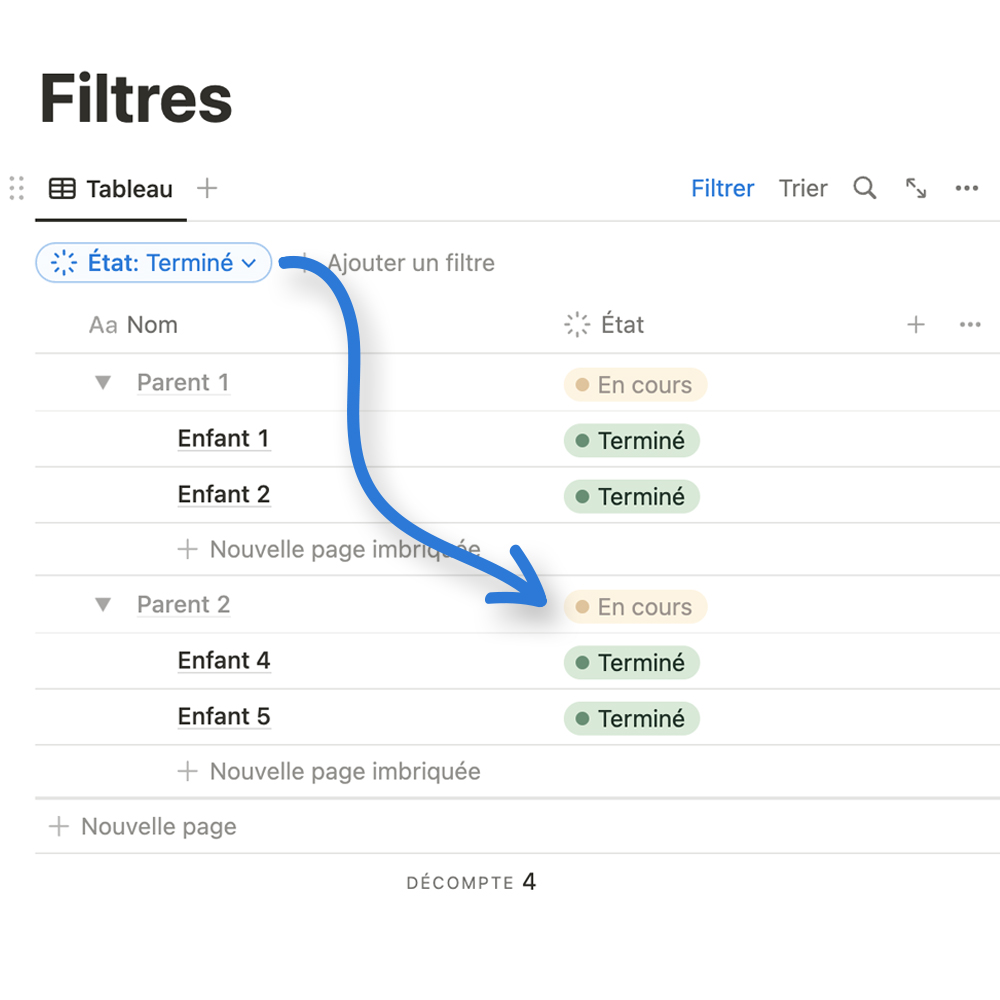
Task: Open the Enfant 1 page
Action: [x=224, y=439]
